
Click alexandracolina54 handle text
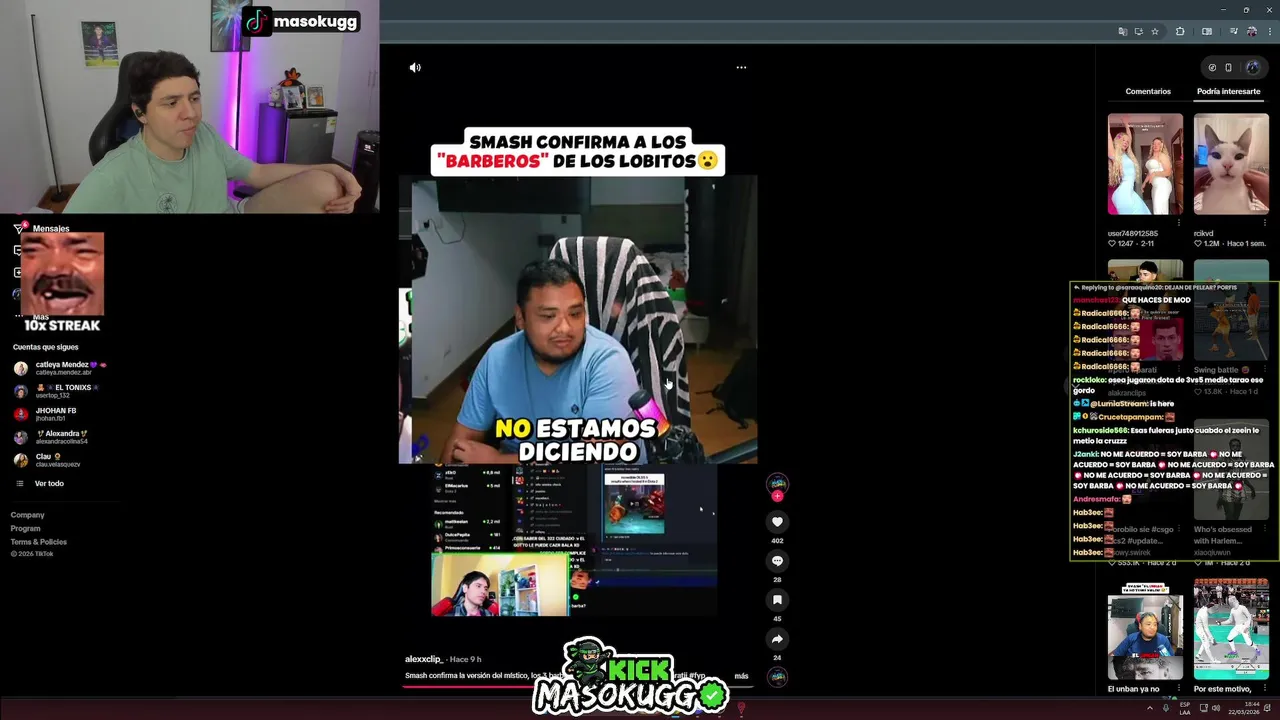coord(62,441)
